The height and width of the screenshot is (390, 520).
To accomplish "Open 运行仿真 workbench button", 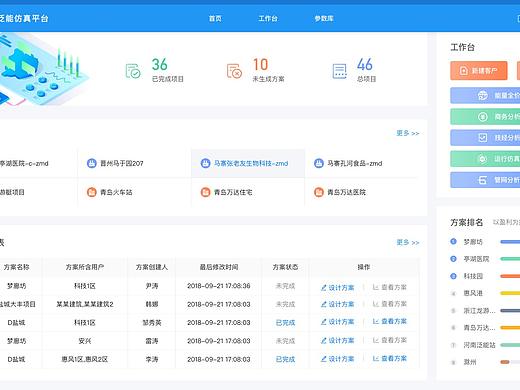I will (485, 159).
